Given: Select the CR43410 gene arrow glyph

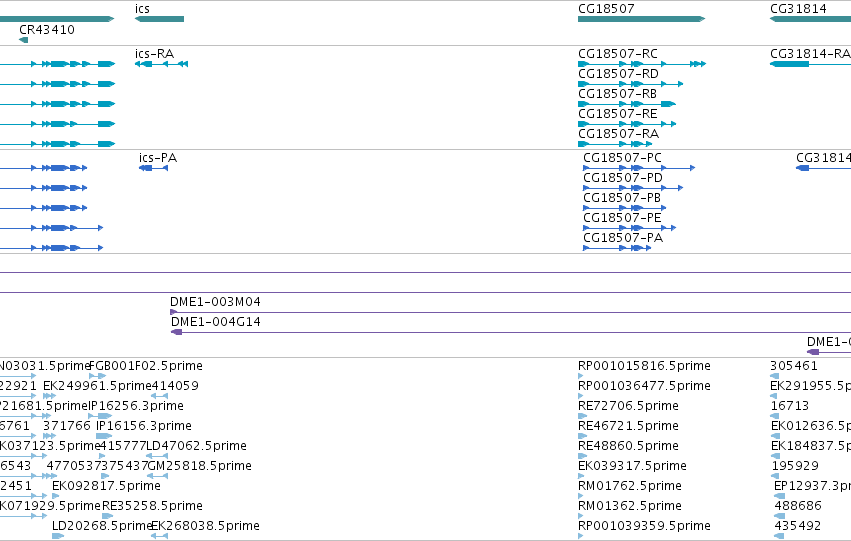Looking at the screenshot, I should (x=23, y=40).
